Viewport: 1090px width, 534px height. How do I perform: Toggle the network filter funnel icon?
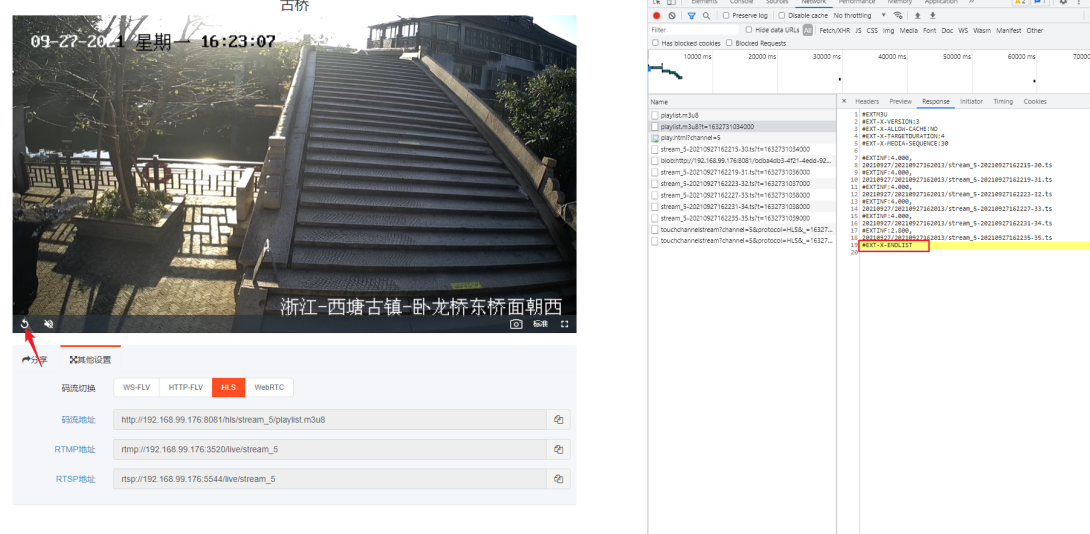[692, 15]
